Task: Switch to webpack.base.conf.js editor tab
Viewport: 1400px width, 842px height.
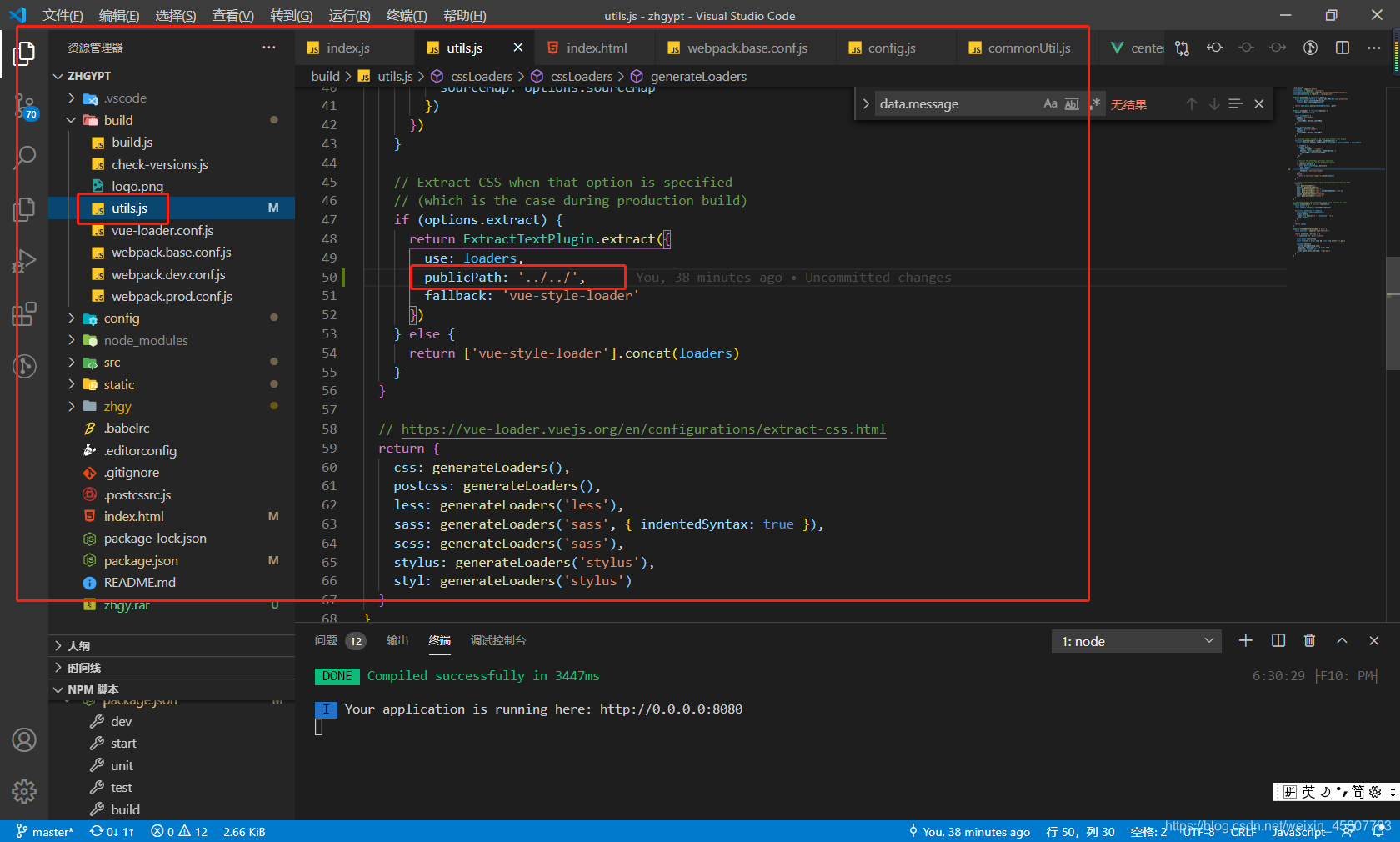Action: pos(747,48)
